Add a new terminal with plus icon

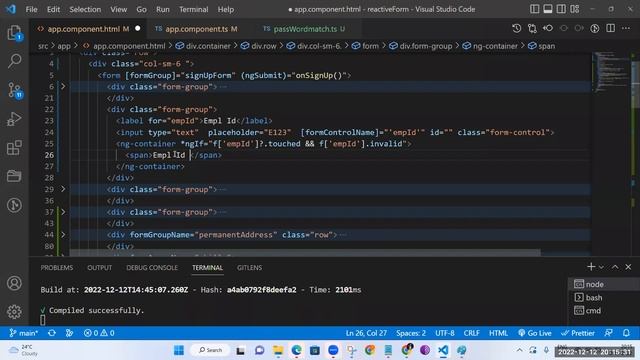tap(591, 267)
